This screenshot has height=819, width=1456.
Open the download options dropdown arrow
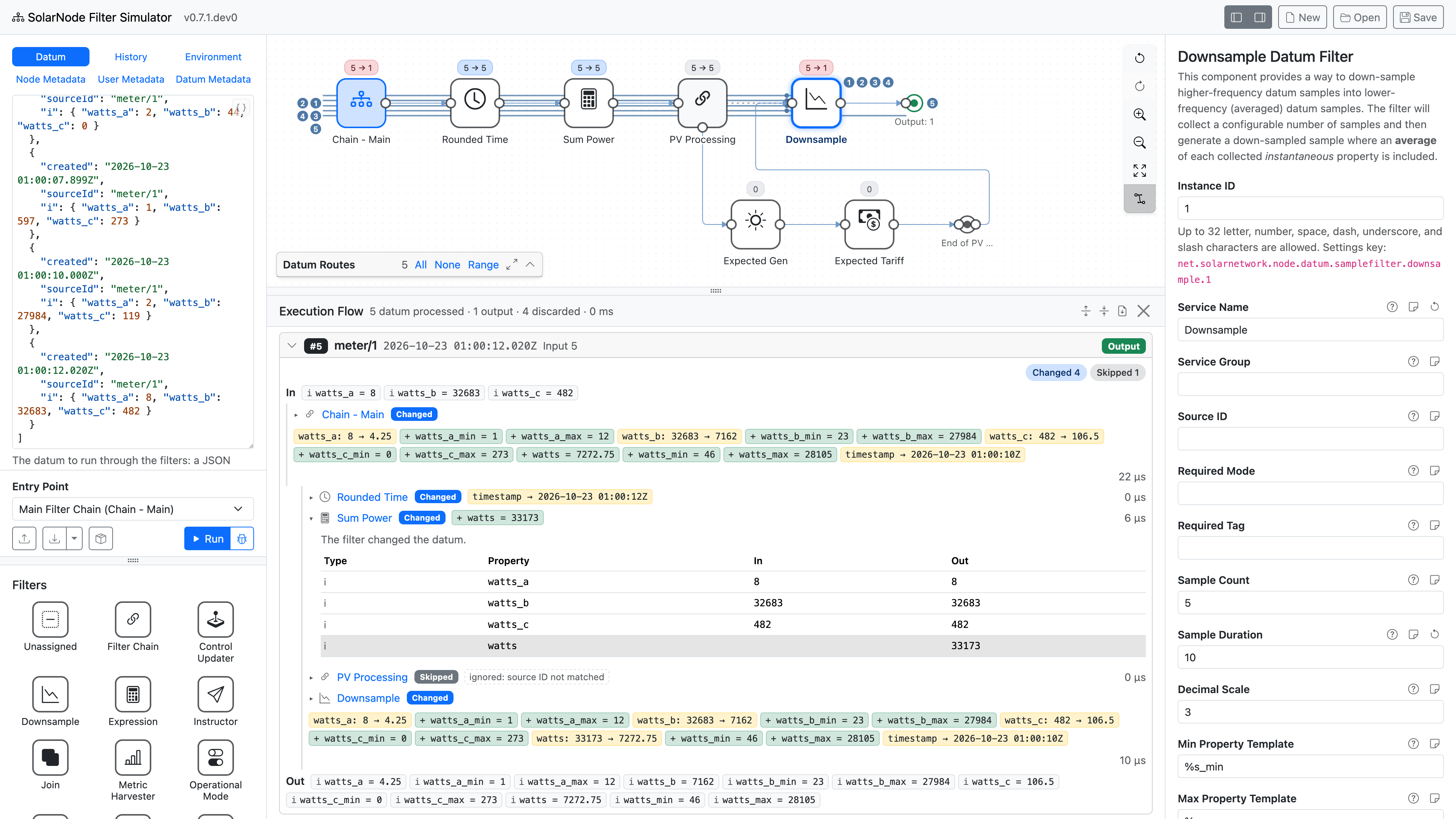(x=74, y=539)
